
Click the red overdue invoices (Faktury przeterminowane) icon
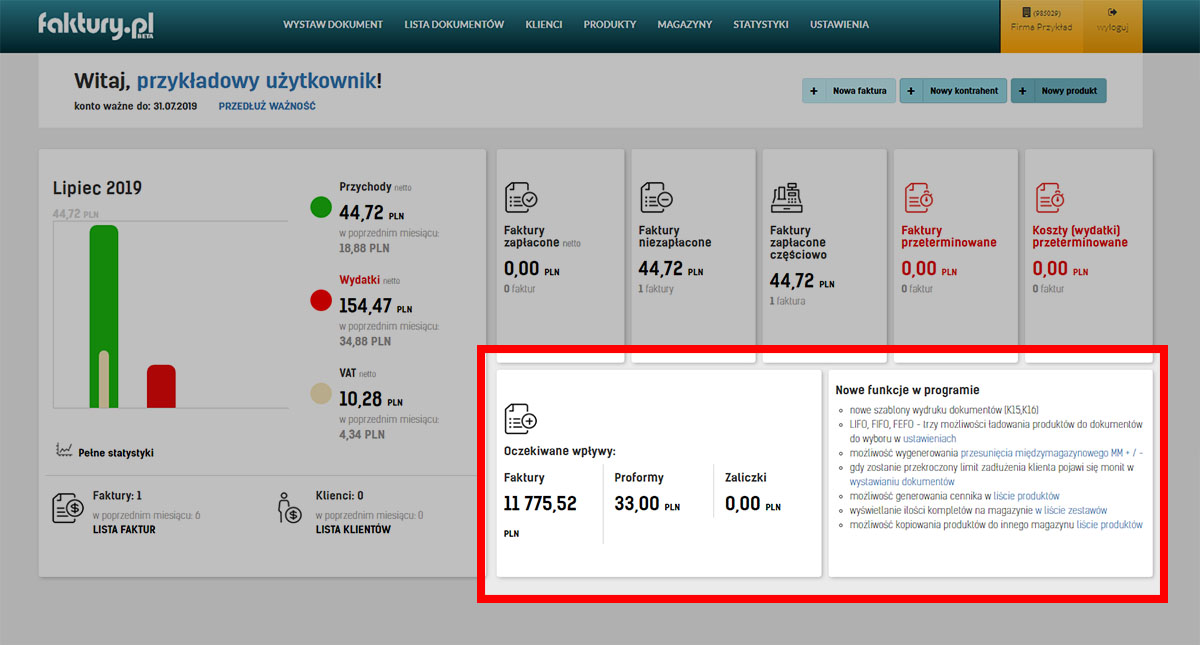(x=918, y=197)
